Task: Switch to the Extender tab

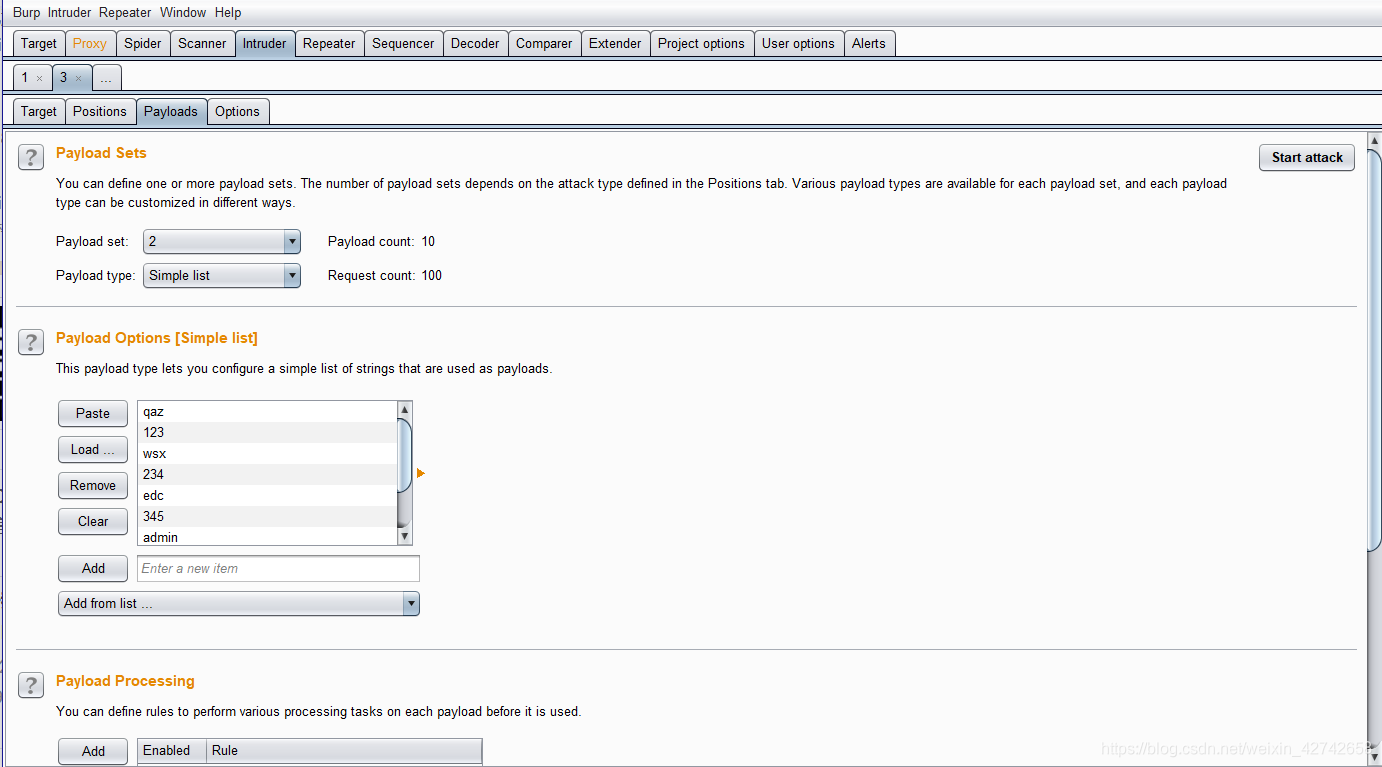Action: click(x=615, y=43)
